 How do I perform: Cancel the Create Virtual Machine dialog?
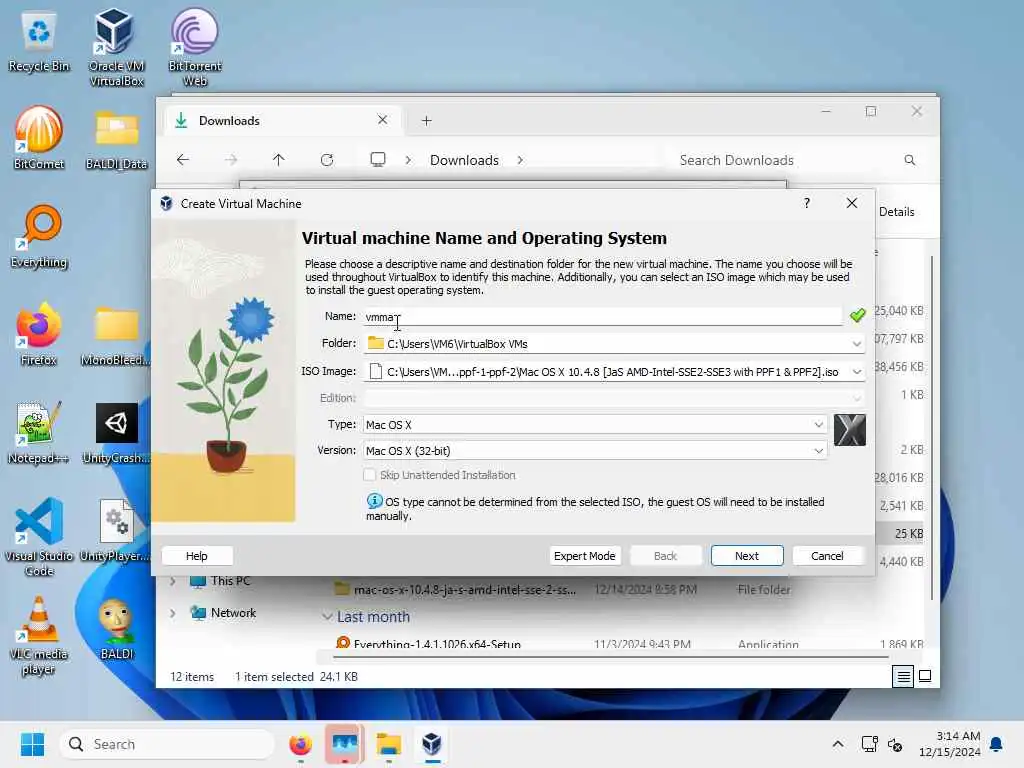pyautogui.click(x=827, y=556)
